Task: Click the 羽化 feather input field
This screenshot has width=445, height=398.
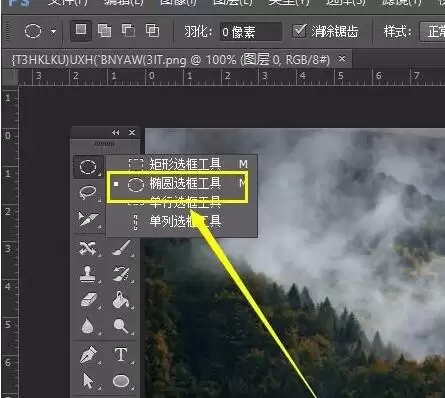Action: point(250,32)
